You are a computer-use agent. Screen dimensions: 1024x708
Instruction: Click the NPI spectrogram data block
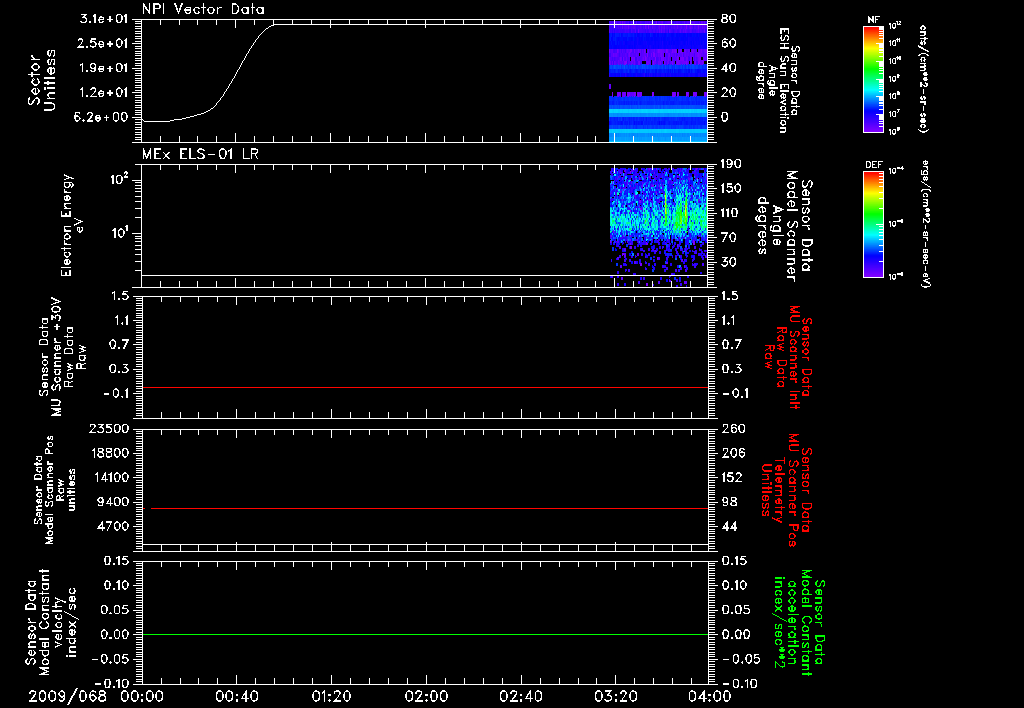click(658, 81)
